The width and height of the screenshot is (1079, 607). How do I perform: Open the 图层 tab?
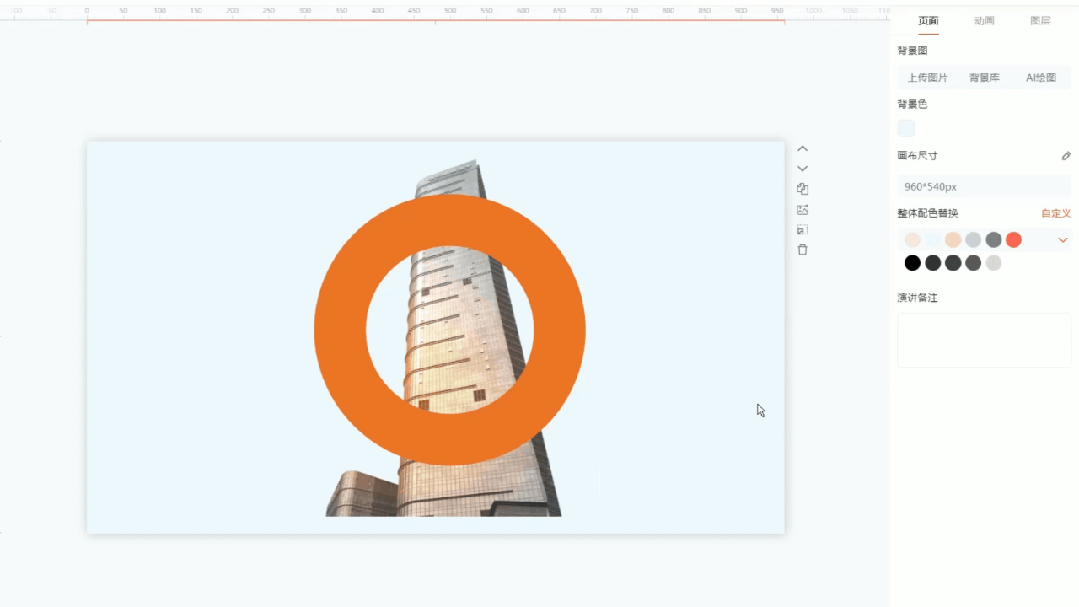pyautogui.click(x=1040, y=21)
